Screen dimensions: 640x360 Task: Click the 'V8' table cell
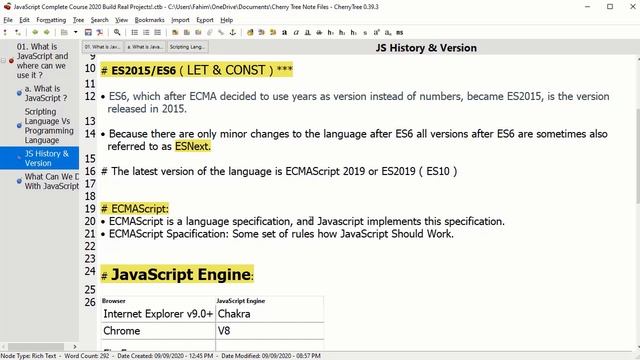269,331
